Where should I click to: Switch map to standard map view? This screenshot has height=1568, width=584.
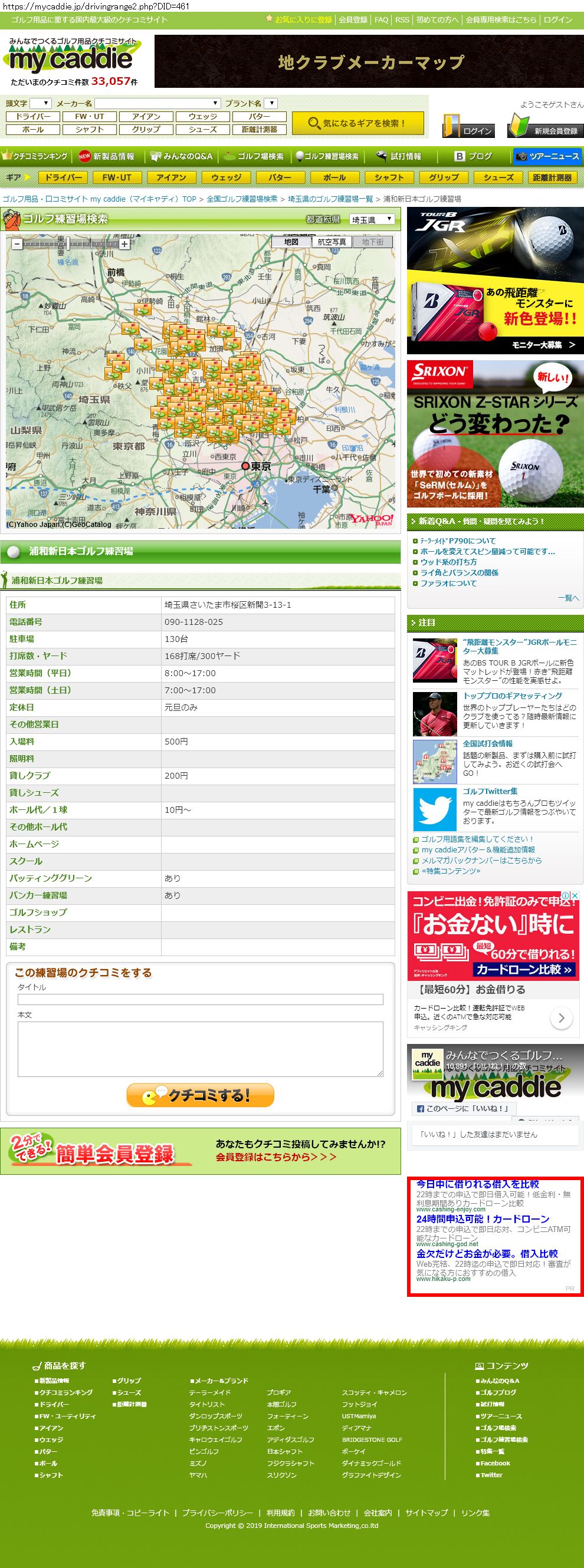click(x=291, y=242)
